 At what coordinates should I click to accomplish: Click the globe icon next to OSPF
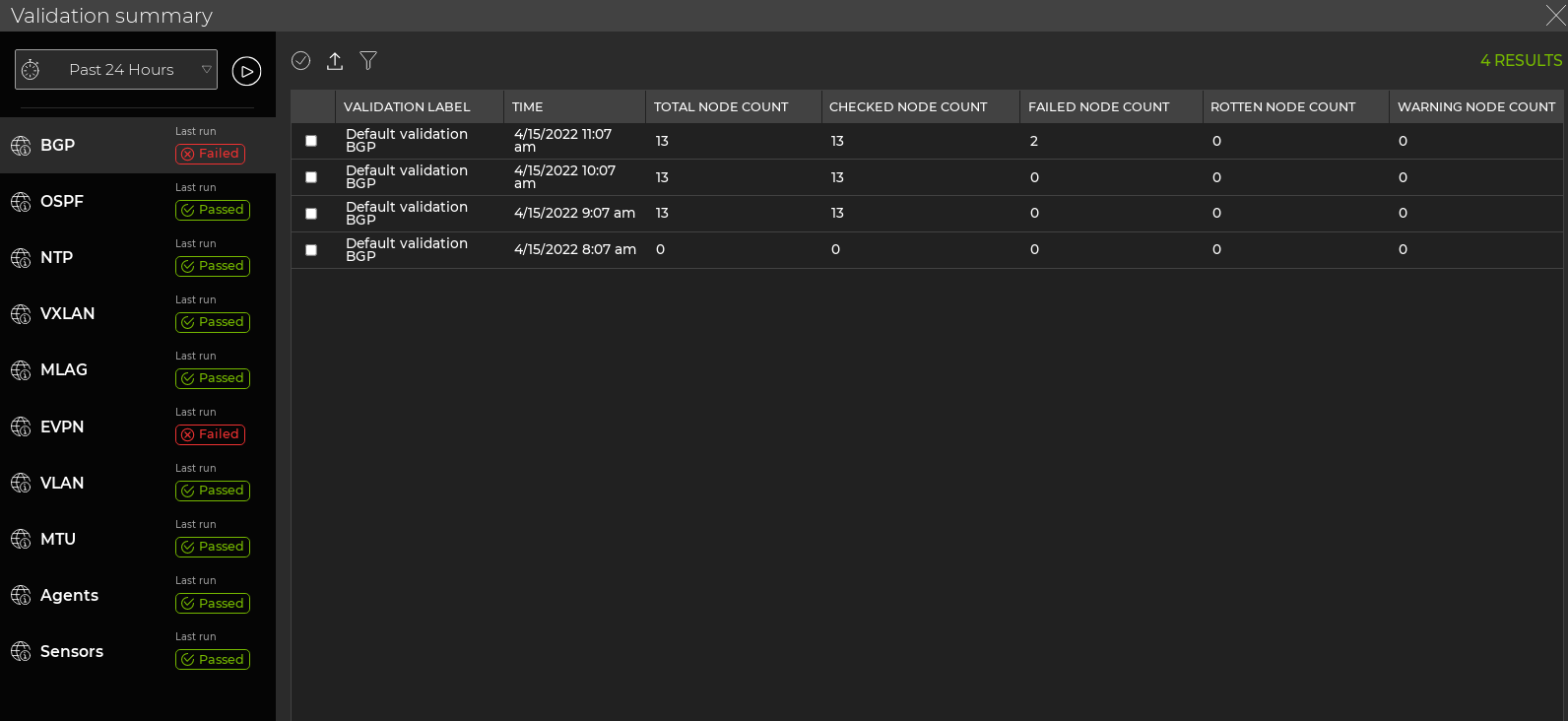coord(21,202)
